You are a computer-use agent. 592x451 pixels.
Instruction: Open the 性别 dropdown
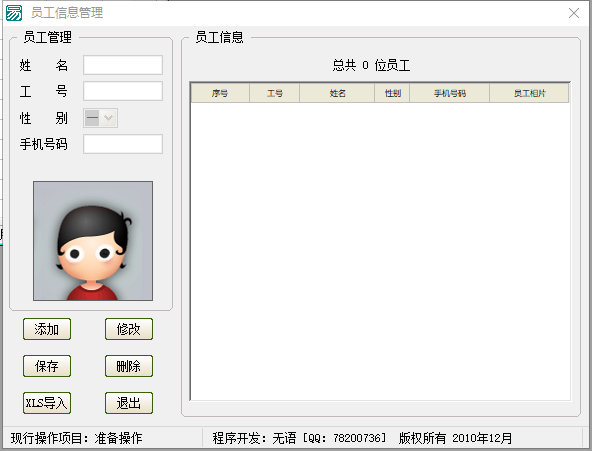(100, 118)
